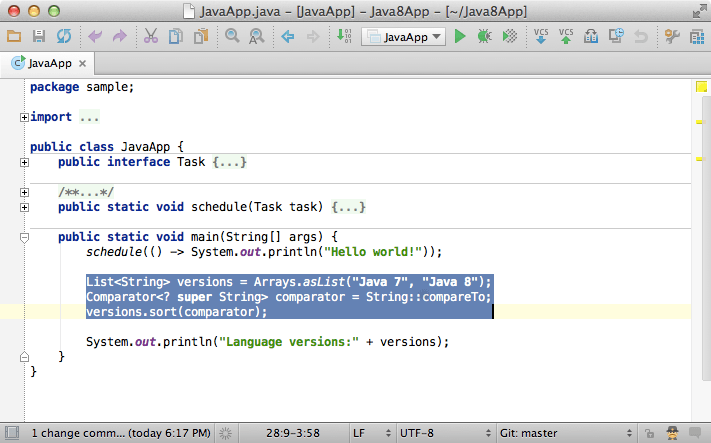The width and height of the screenshot is (711, 443).
Task: Click the yellow inspection status indicator
Action: 701,87
